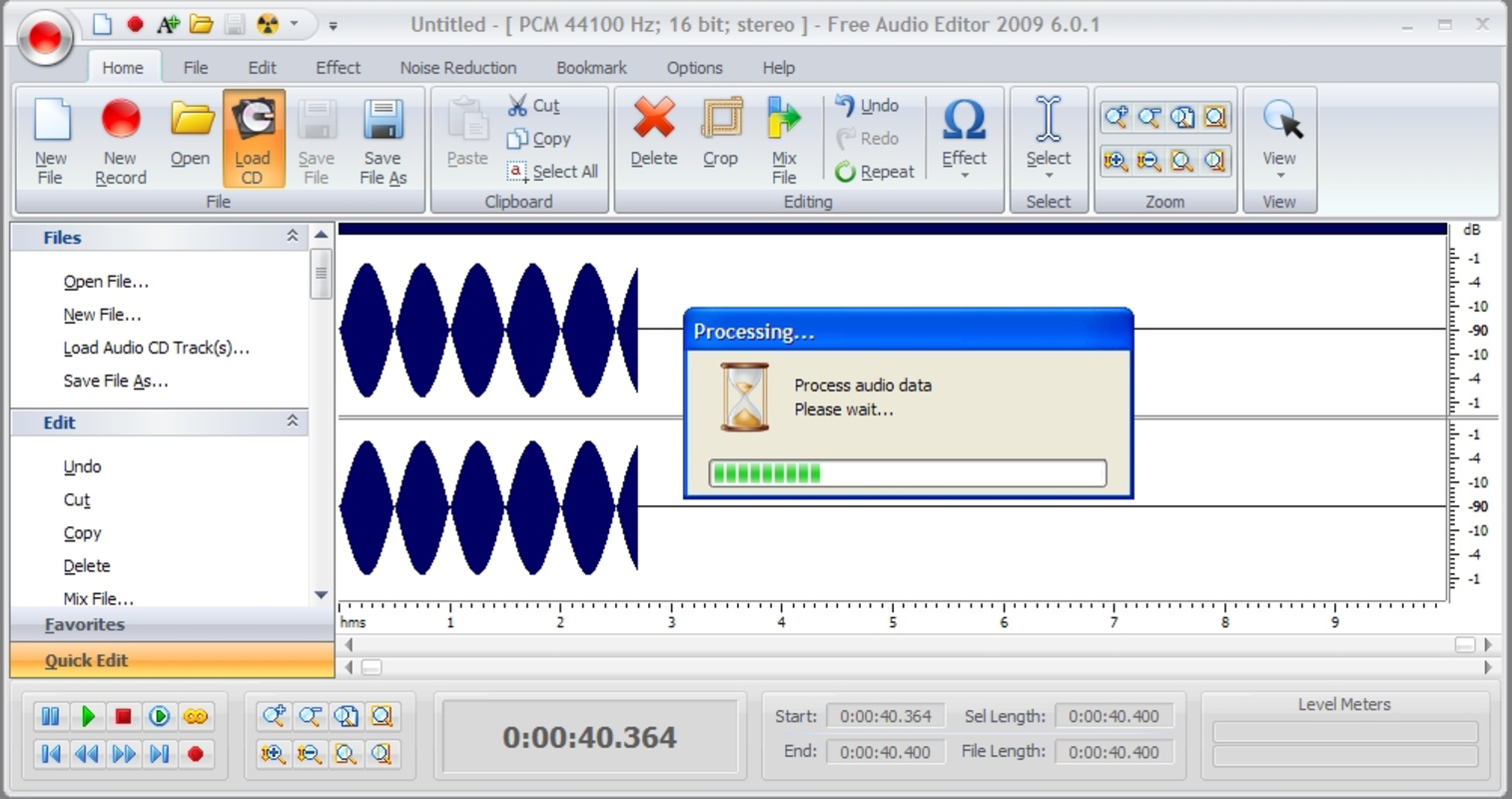Click the loop playback icon
The height and width of the screenshot is (799, 1512).
[196, 716]
